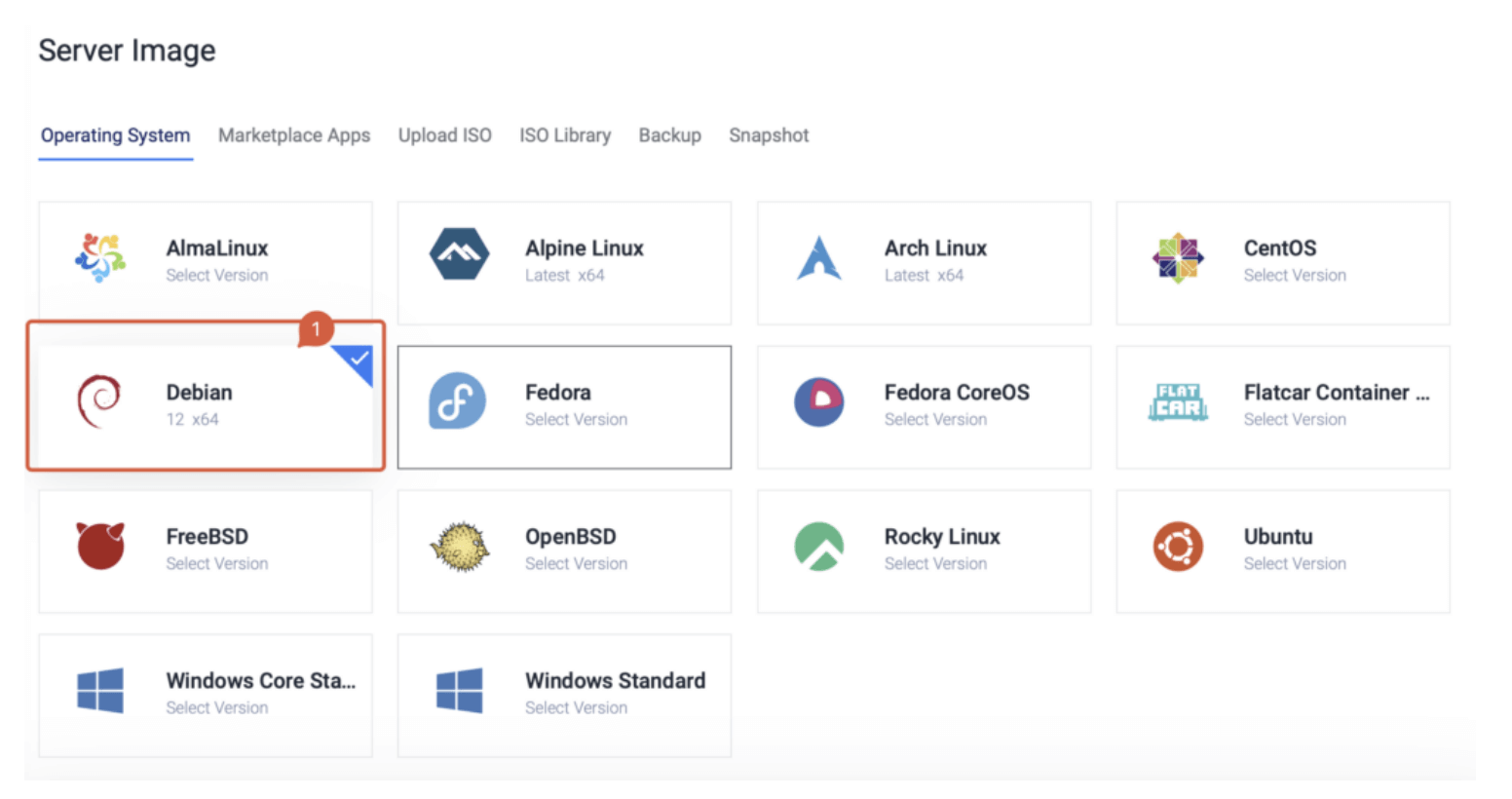Click the "Rocky Linux" name text
Viewport: 1512px width, 799px height.
click(x=942, y=537)
